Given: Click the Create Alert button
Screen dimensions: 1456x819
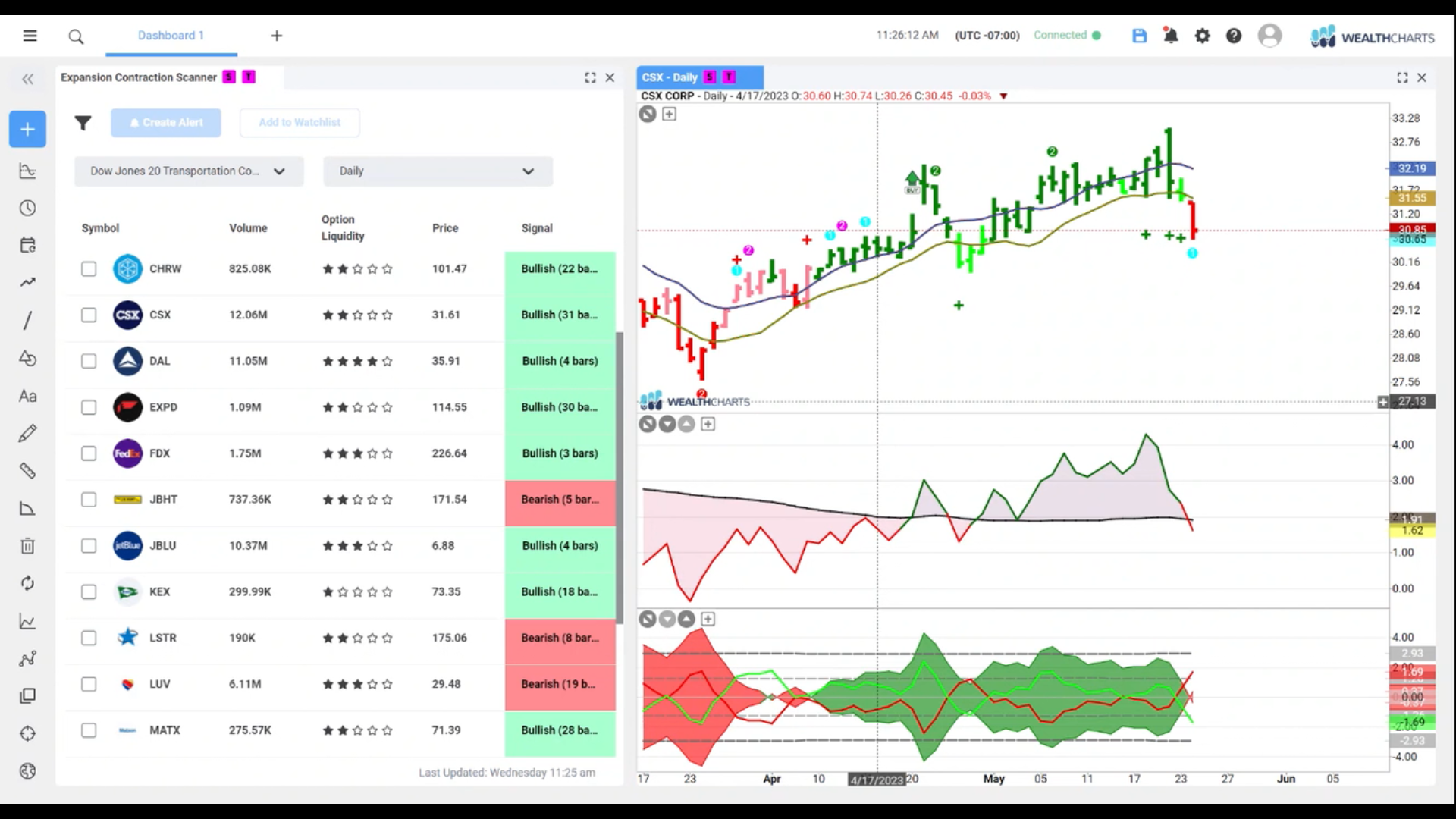Looking at the screenshot, I should (x=166, y=123).
